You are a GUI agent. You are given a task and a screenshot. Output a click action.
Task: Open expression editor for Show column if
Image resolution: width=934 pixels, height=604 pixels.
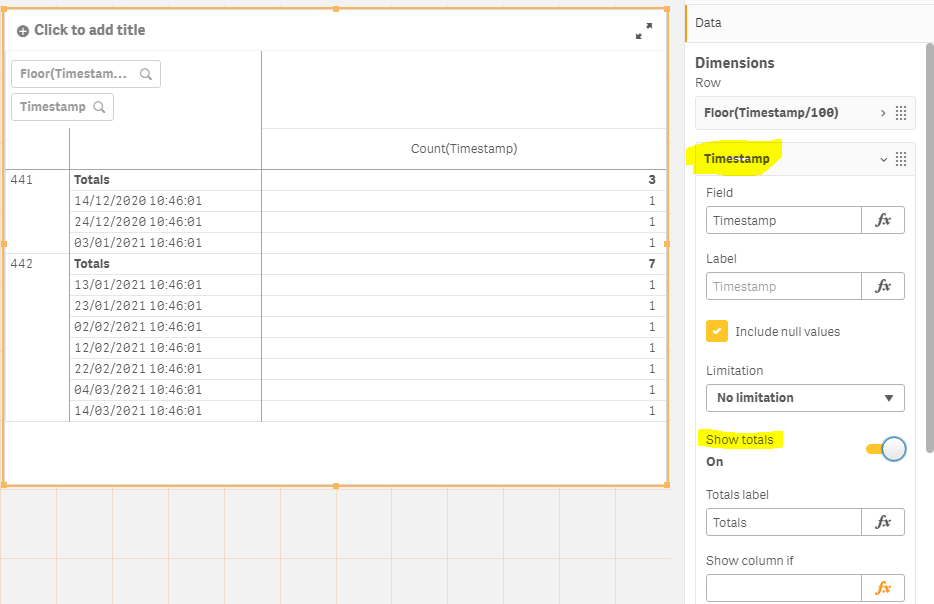(883, 588)
